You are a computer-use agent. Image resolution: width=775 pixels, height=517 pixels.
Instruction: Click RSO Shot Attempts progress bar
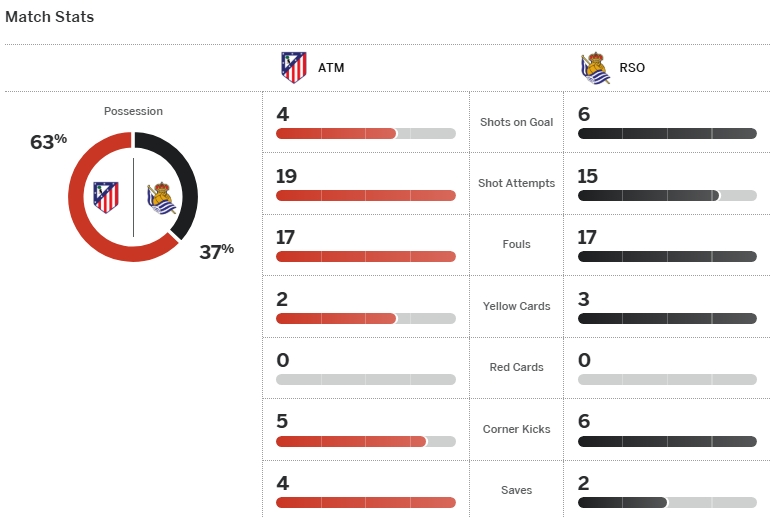pyautogui.click(x=667, y=195)
